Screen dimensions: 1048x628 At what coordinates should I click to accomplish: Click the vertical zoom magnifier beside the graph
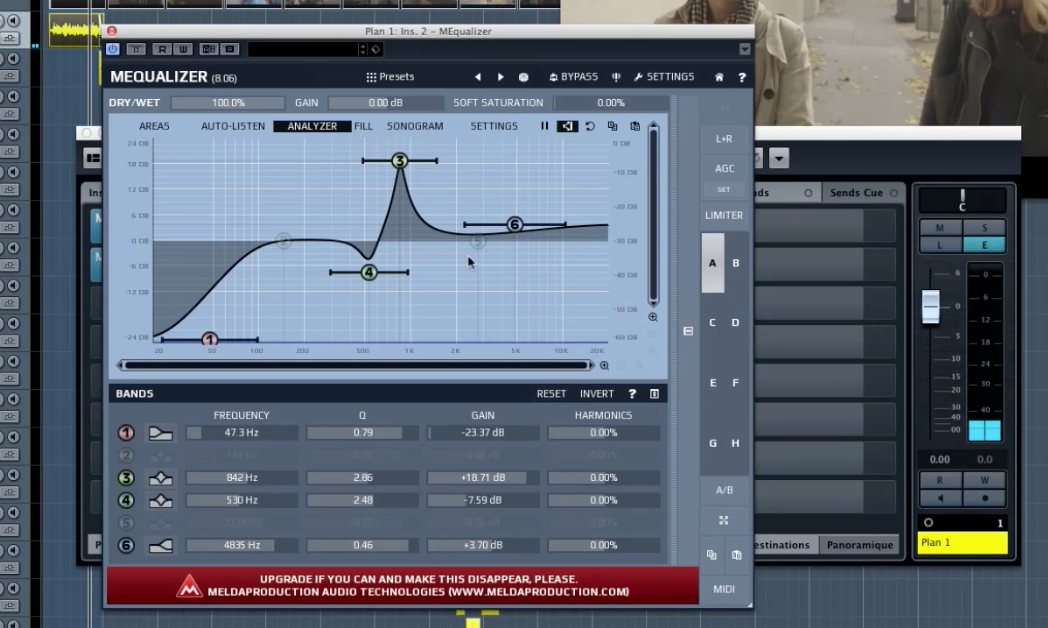coord(653,317)
